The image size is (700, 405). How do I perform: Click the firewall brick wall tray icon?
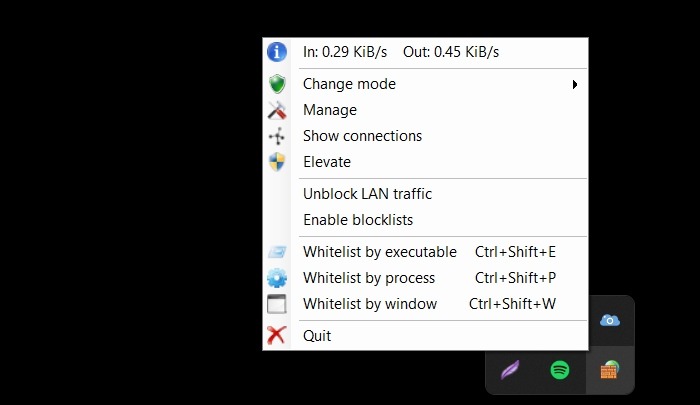coord(609,370)
